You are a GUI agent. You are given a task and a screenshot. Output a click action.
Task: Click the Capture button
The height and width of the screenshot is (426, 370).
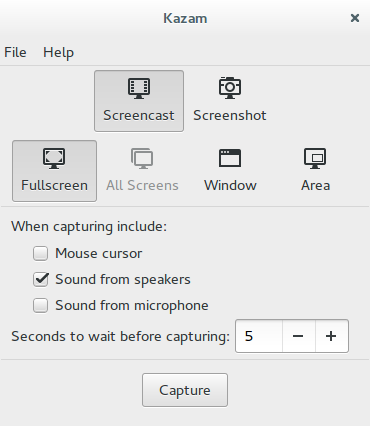(x=185, y=390)
